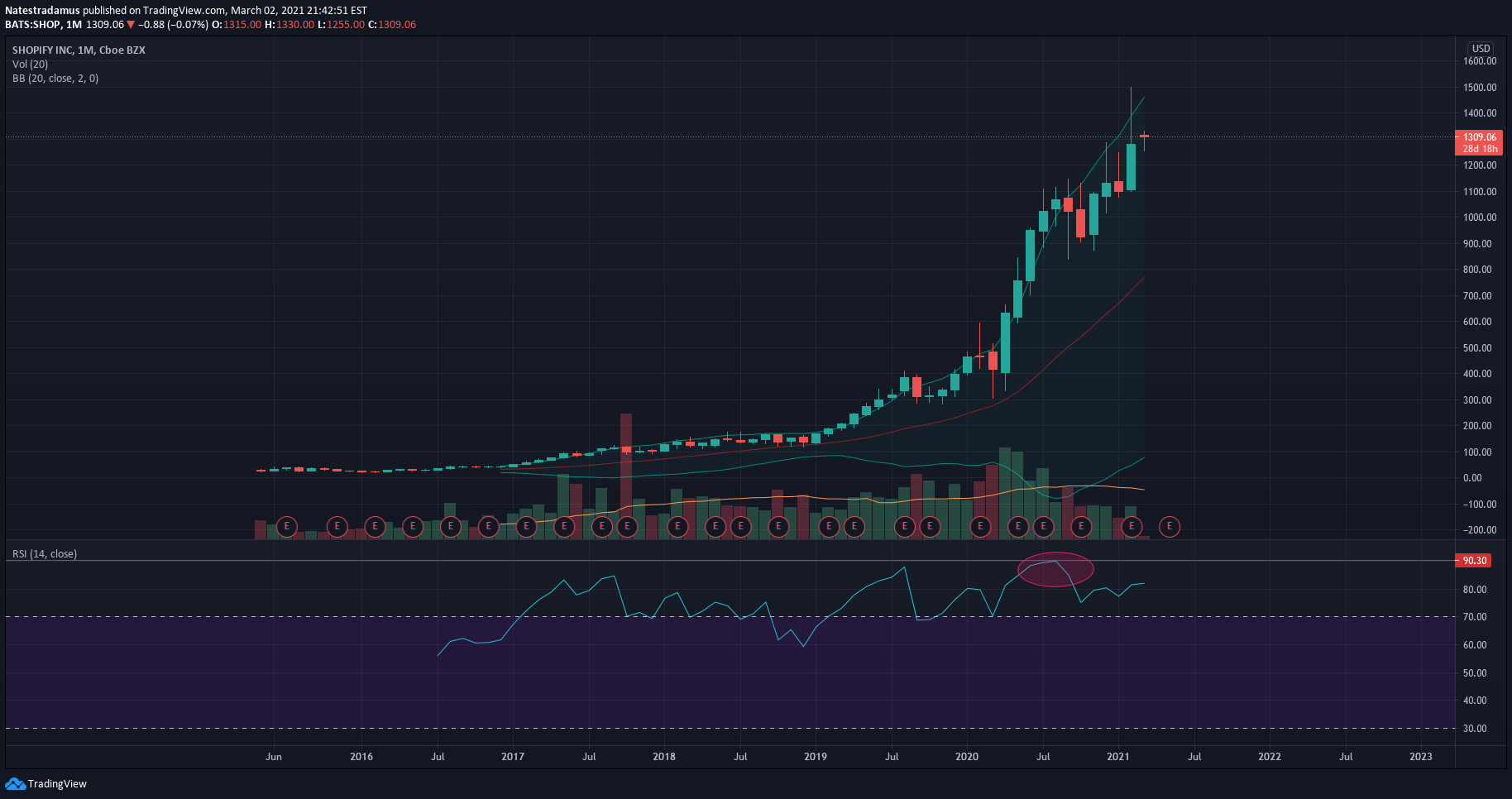Viewport: 1512px width, 799px height.
Task: Click the current month's small red candle at the price line
Action: tap(1144, 136)
